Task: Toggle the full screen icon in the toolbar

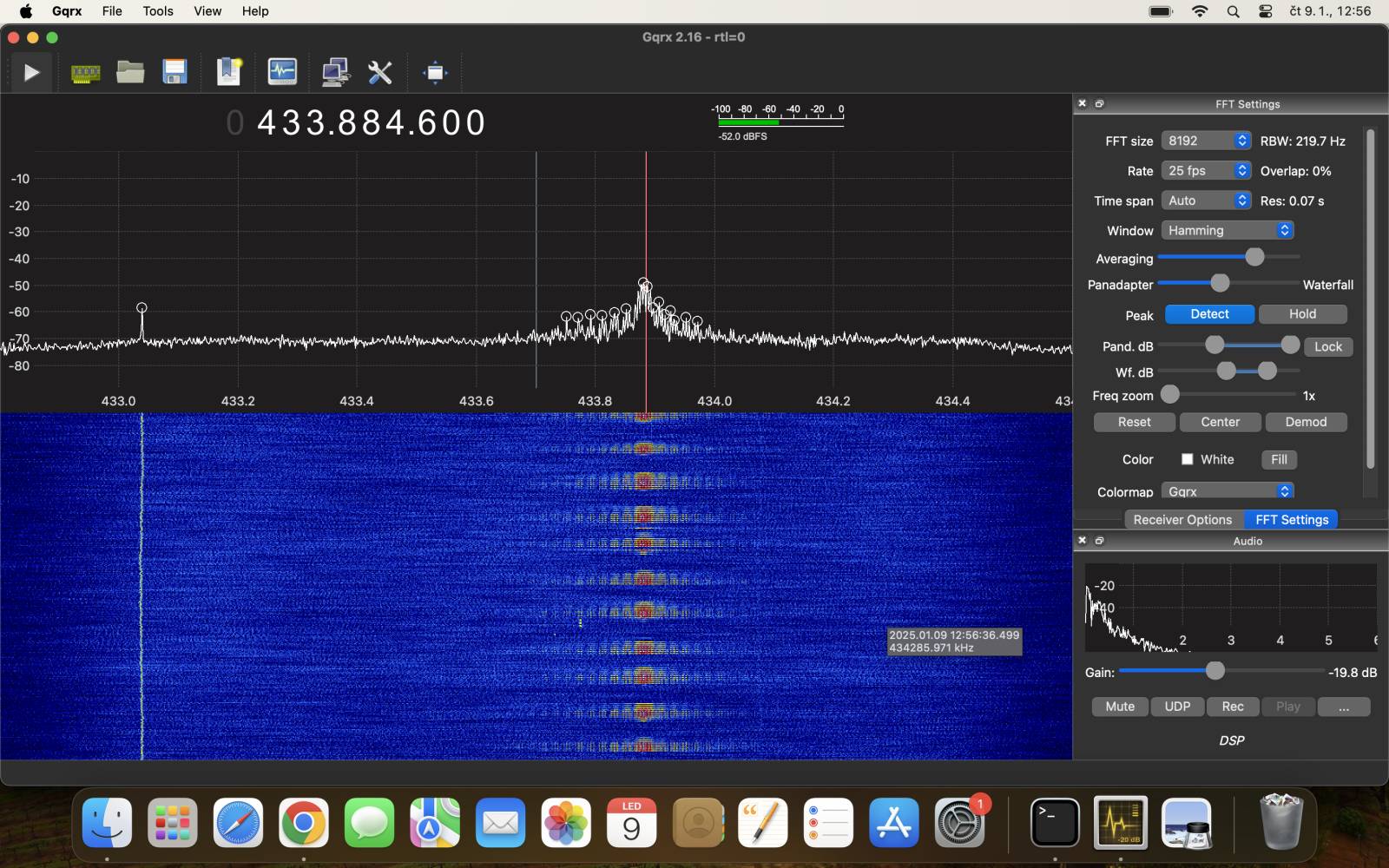Action: [x=435, y=72]
